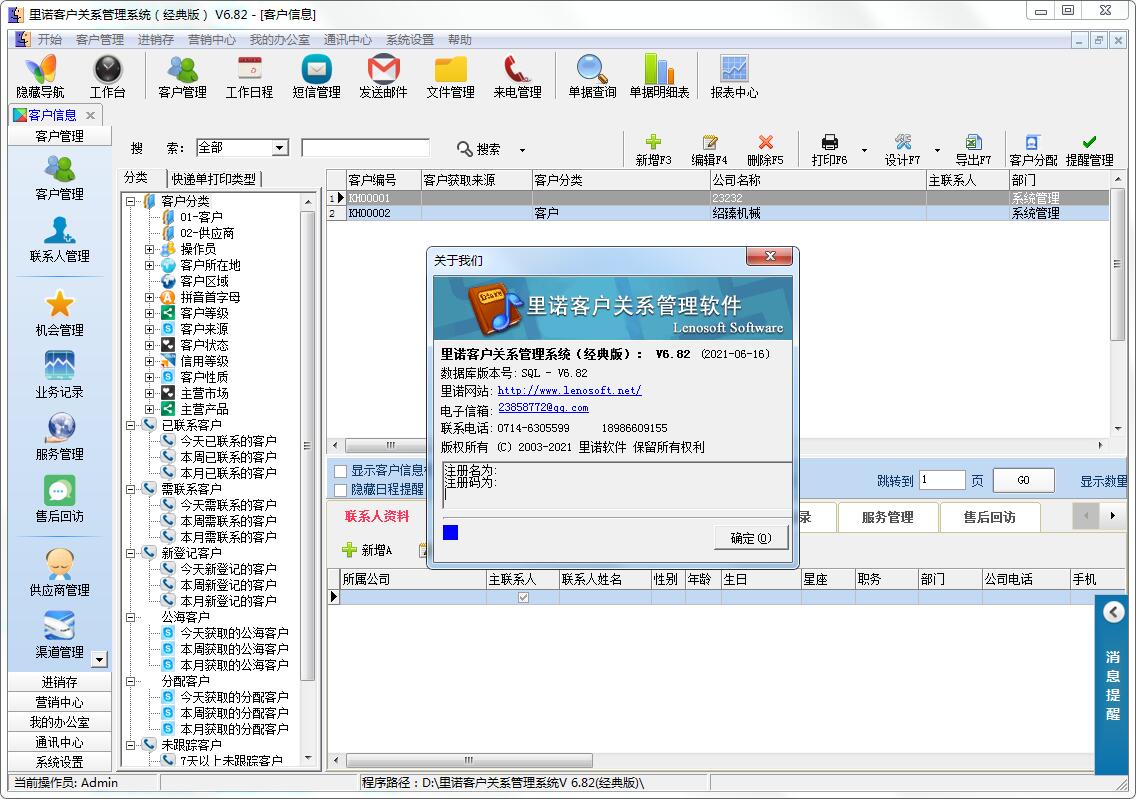Expand the 拼音首字母 tree node

(149, 297)
